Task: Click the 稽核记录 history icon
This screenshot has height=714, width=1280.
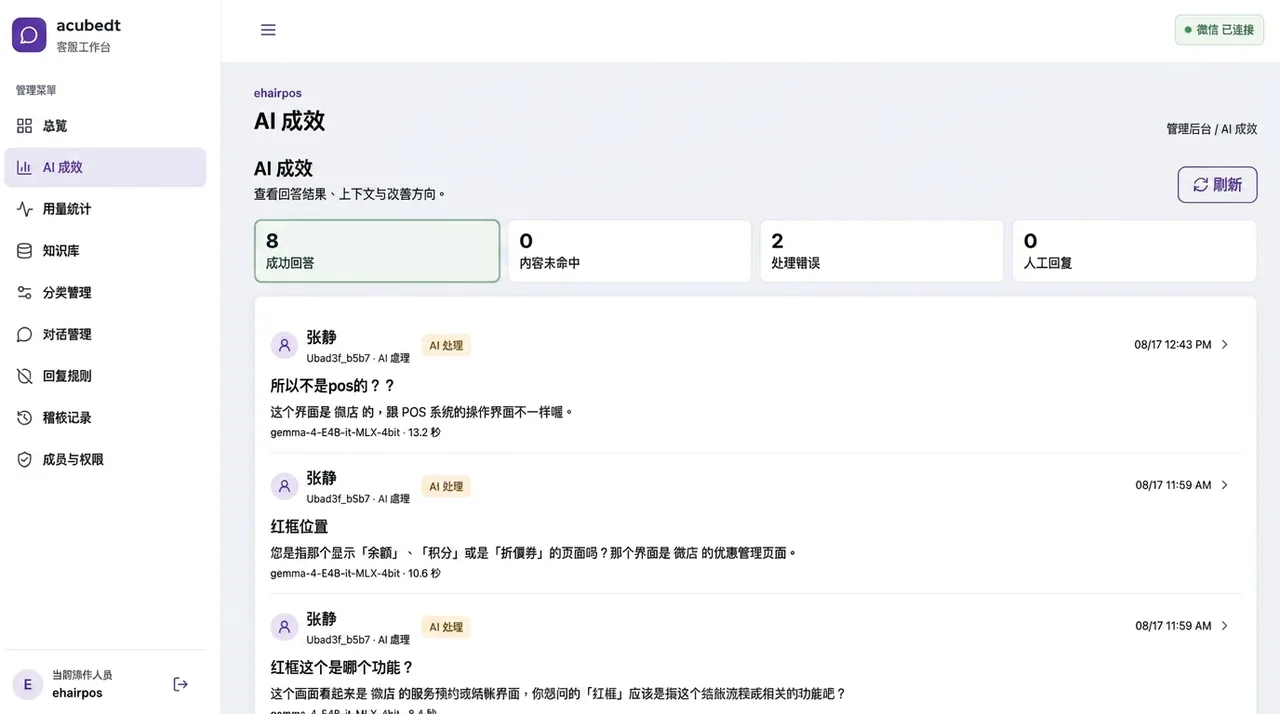Action: point(25,418)
